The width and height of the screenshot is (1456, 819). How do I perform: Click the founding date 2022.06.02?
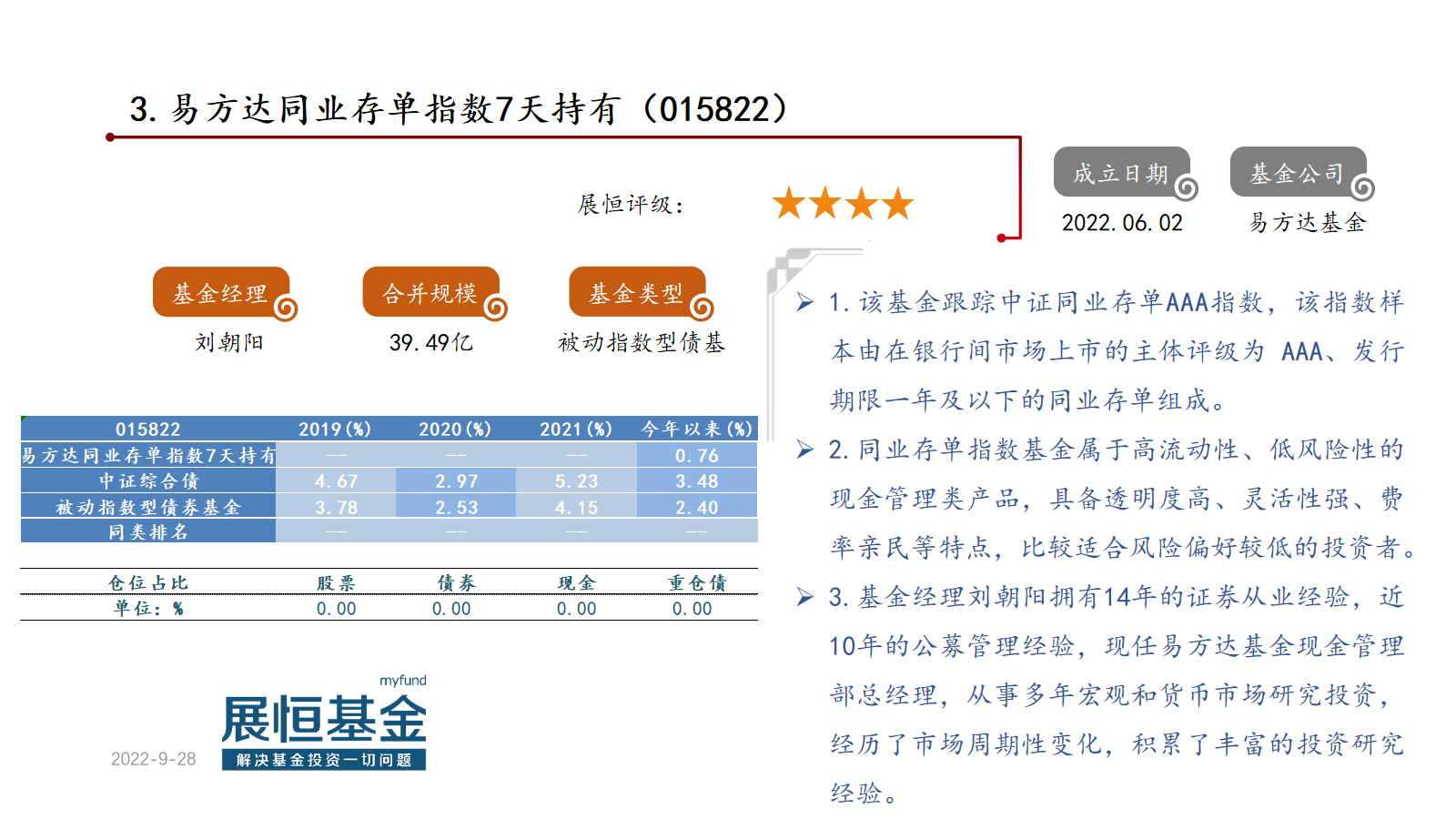point(1122,223)
